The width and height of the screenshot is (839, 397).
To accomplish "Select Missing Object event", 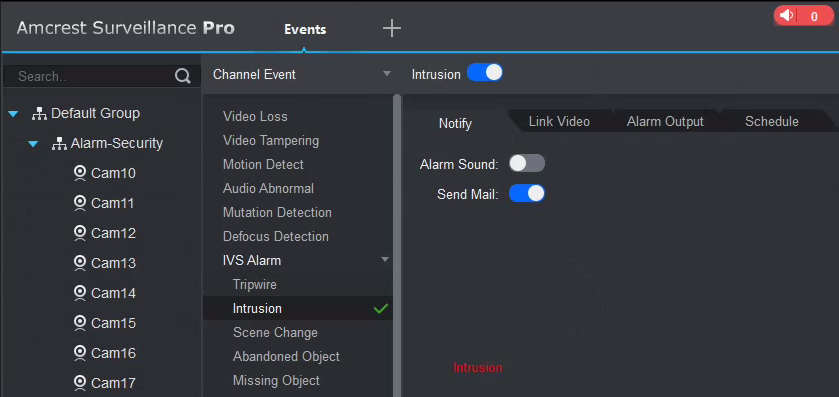I will 276,380.
